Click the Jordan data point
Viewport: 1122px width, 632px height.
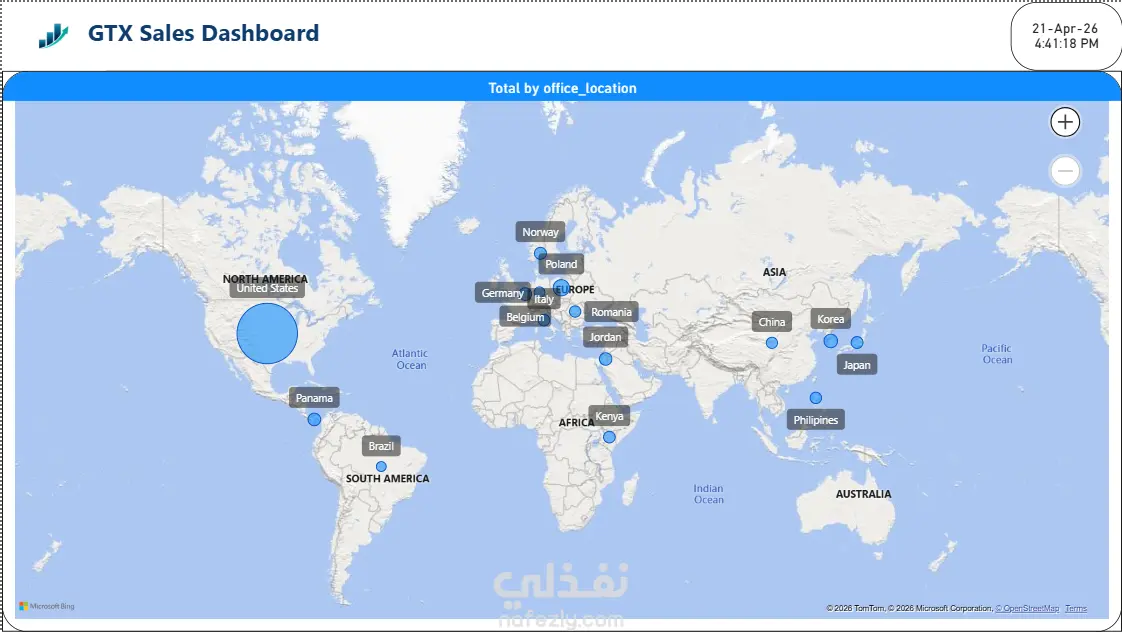(605, 359)
